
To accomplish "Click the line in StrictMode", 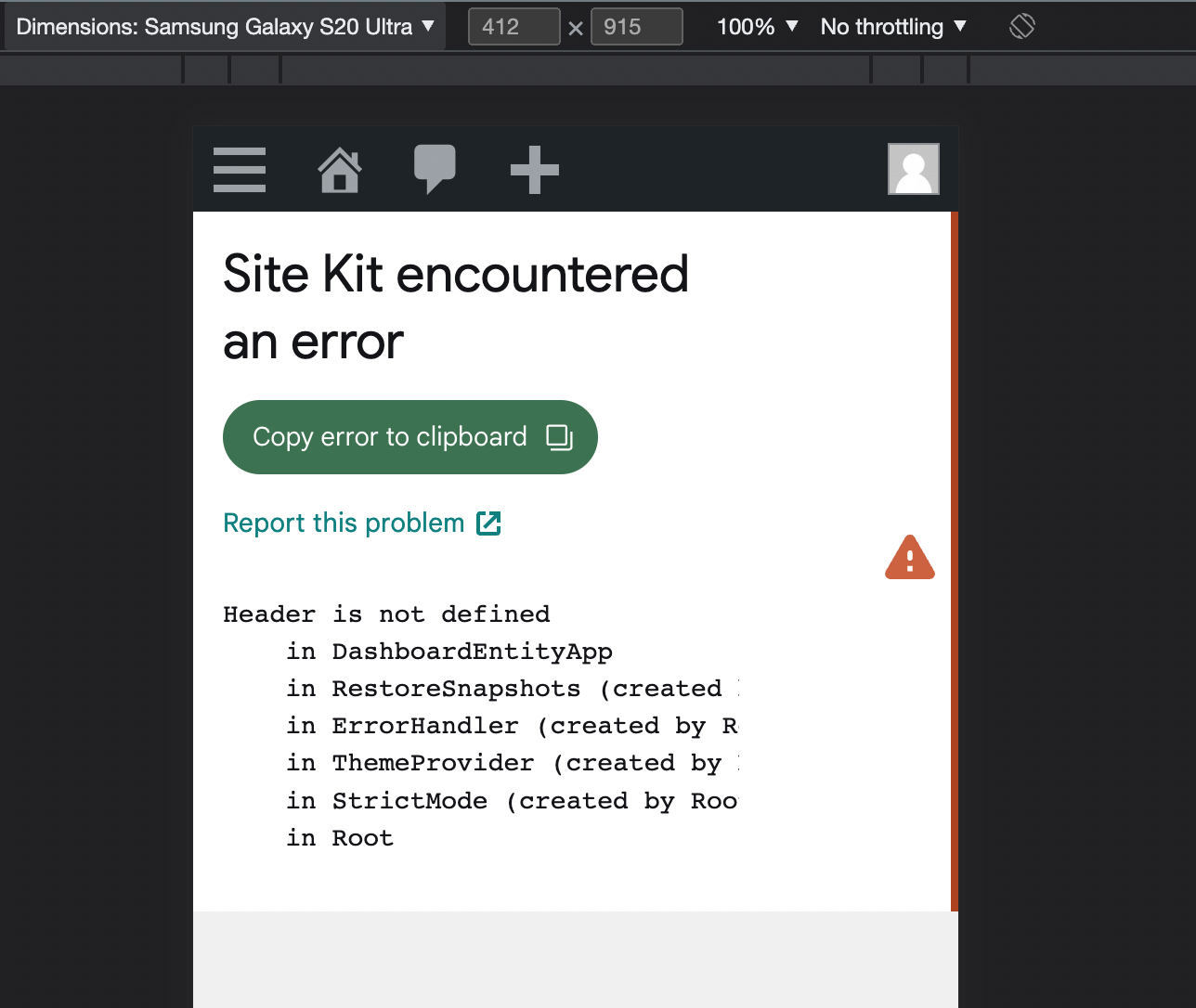I will (x=512, y=801).
